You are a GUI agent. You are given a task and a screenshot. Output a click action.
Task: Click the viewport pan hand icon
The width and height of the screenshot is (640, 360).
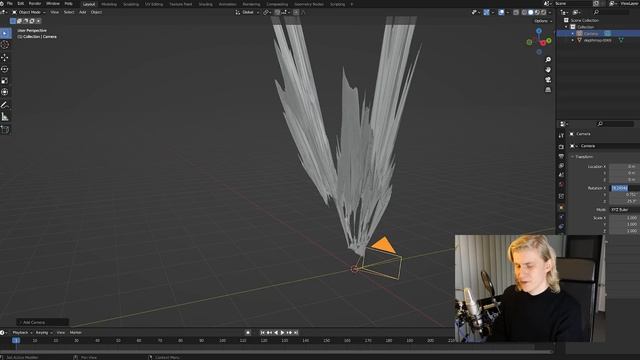coord(548,70)
